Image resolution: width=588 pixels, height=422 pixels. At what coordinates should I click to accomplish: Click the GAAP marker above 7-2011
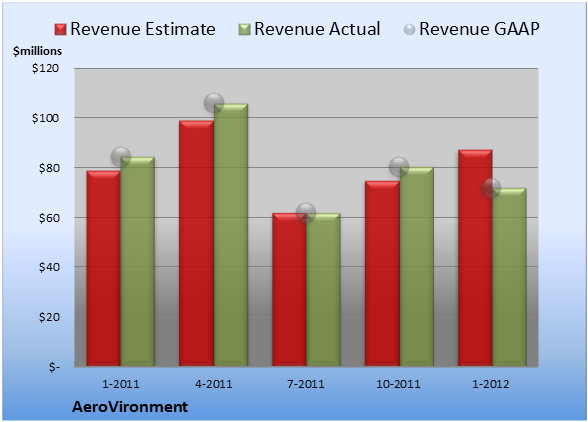[306, 213]
